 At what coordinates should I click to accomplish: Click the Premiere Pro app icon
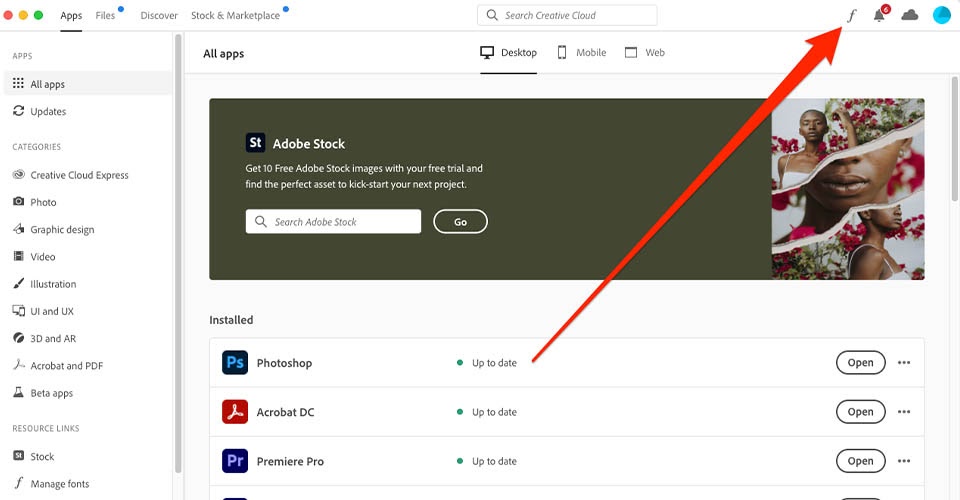pos(235,461)
